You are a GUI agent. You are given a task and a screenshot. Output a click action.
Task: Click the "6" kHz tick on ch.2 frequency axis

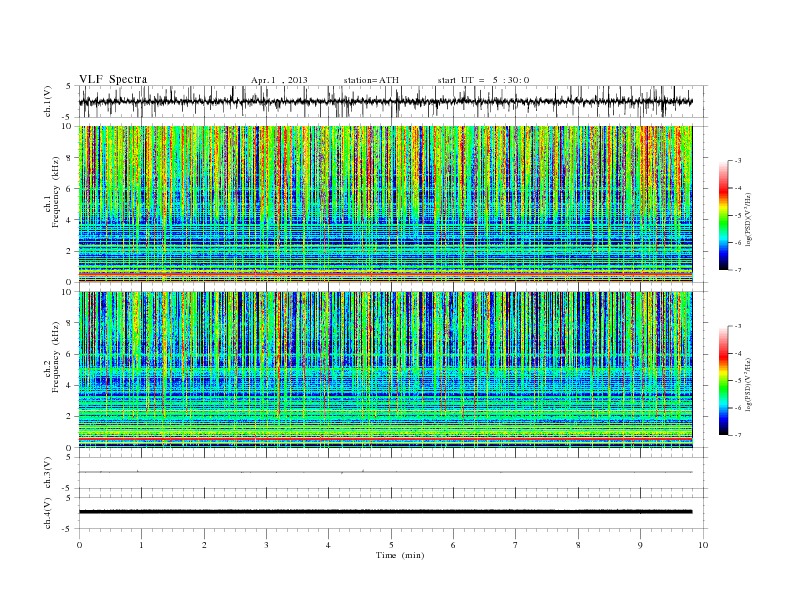69,354
